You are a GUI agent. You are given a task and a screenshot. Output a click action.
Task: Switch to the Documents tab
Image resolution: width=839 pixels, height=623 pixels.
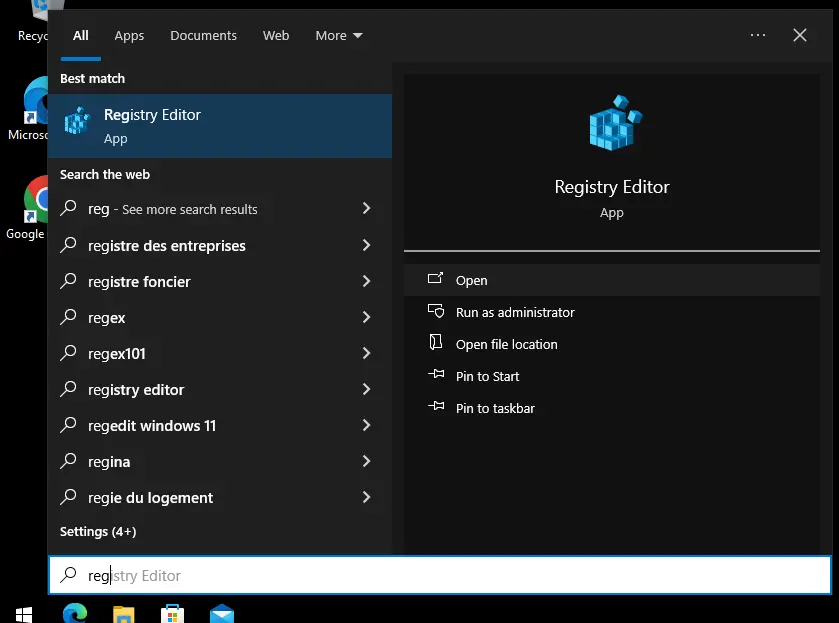point(203,35)
